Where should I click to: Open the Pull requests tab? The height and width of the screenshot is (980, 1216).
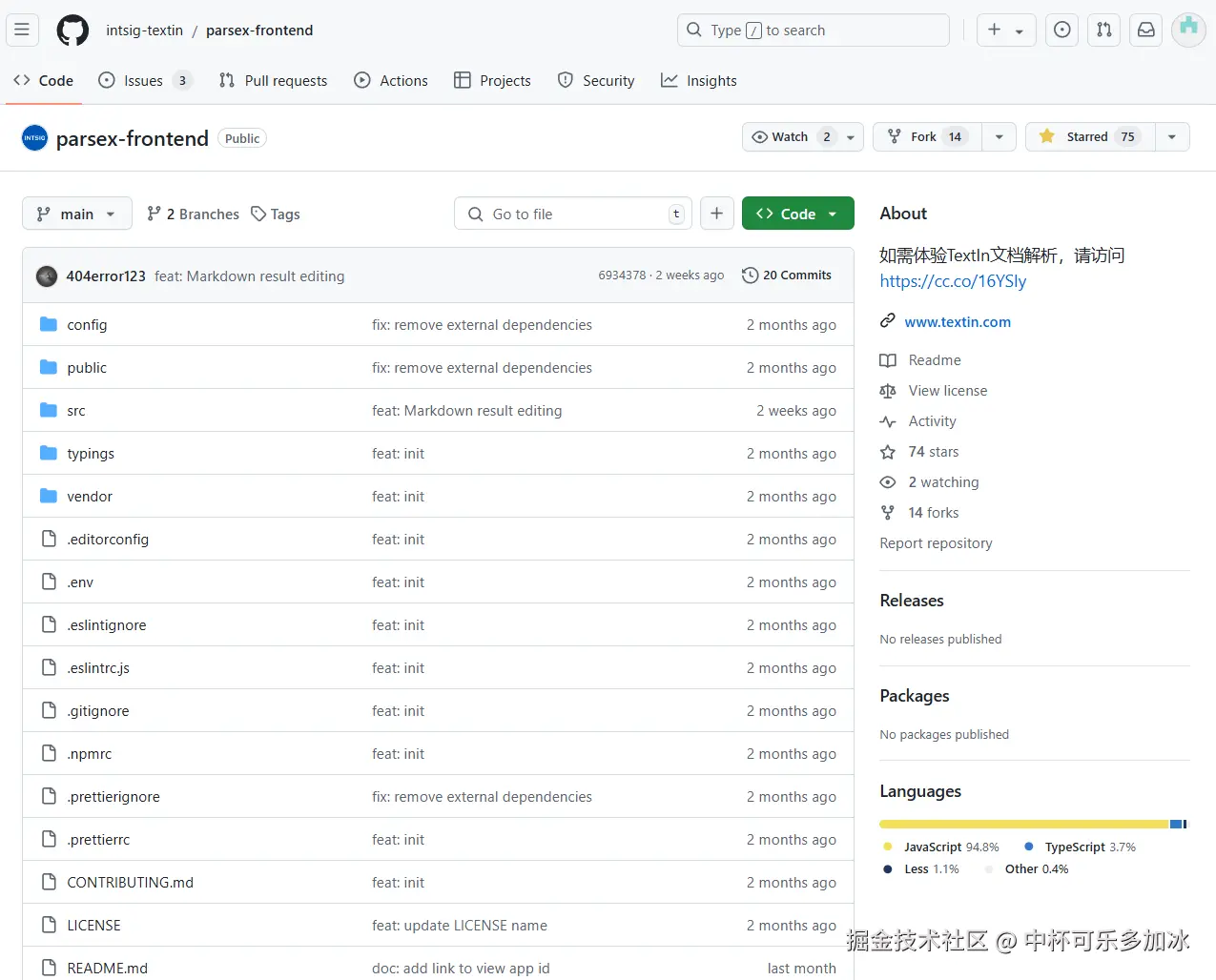273,81
